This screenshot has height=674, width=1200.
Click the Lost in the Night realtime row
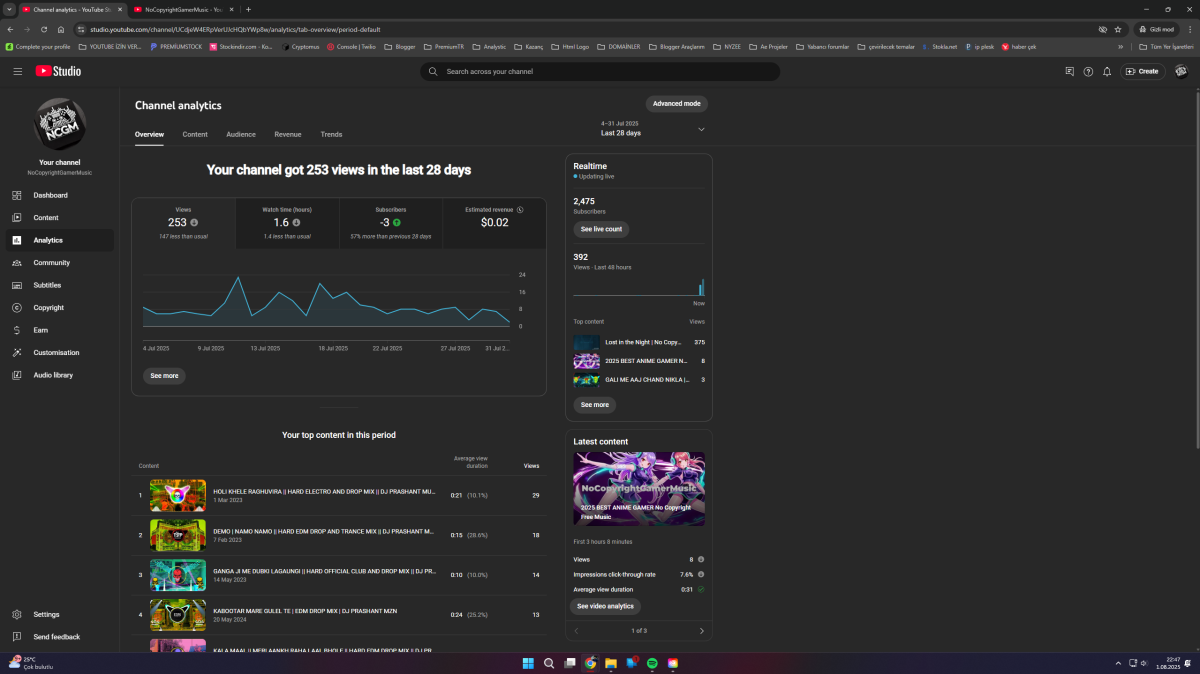click(x=639, y=342)
